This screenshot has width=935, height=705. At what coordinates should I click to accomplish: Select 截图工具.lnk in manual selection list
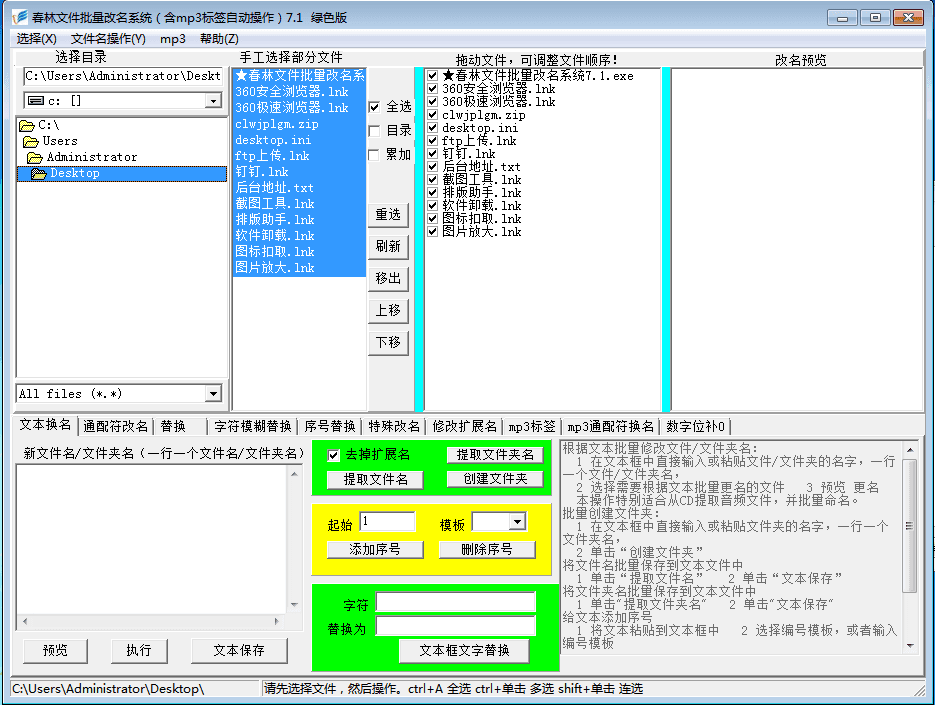coord(299,204)
